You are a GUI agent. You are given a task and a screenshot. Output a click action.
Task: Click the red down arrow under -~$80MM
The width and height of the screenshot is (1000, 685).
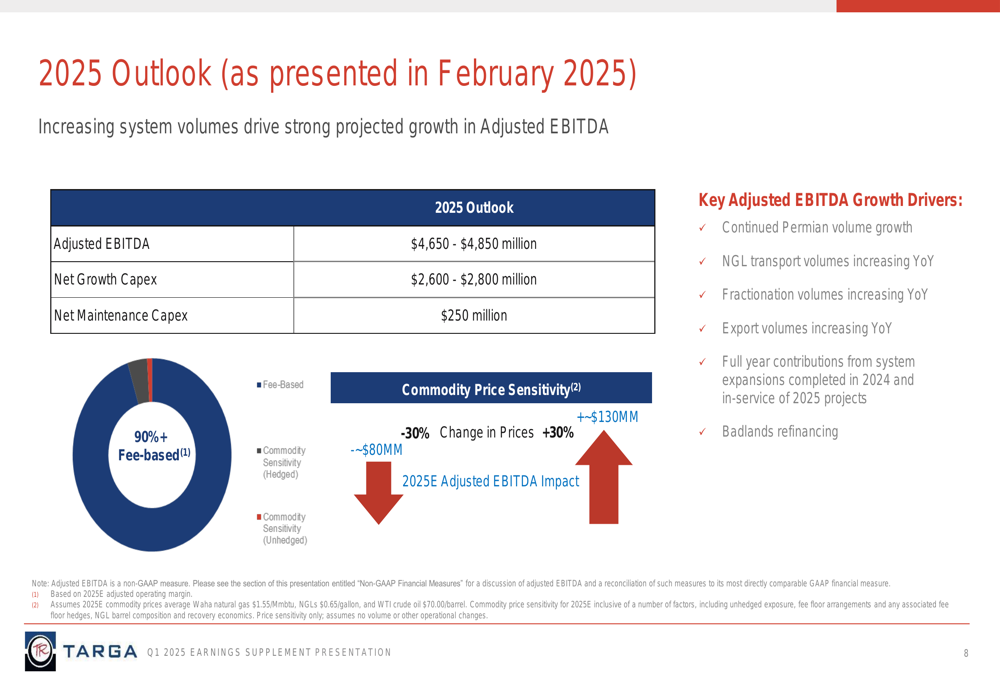pyautogui.click(x=378, y=493)
